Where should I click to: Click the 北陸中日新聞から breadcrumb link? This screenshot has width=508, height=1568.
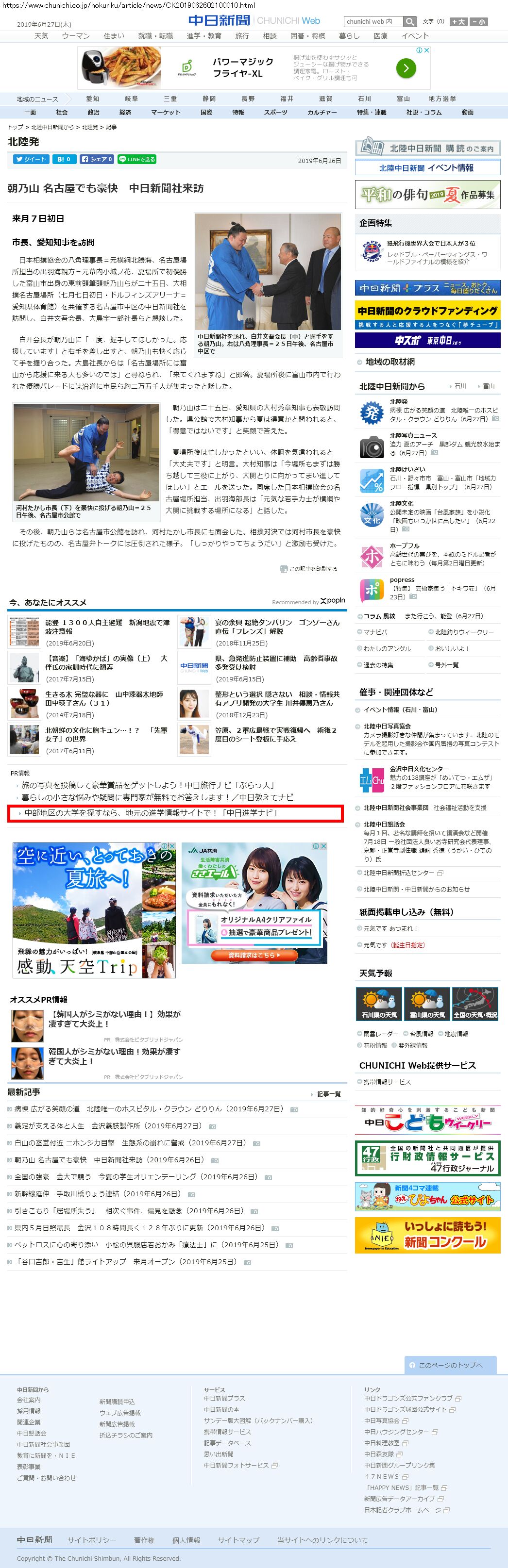52,127
